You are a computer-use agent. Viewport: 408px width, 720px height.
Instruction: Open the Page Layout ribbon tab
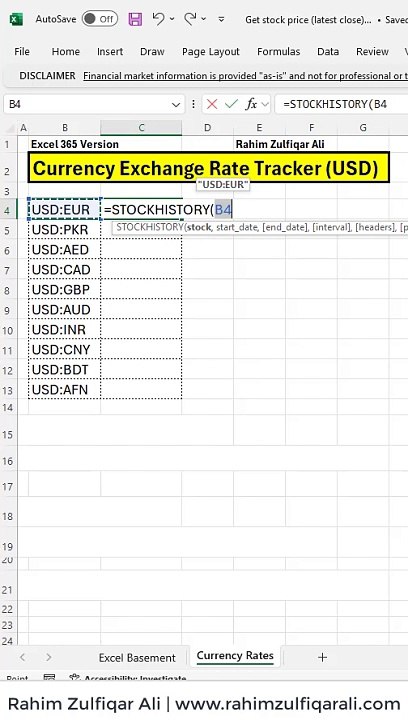click(x=211, y=52)
